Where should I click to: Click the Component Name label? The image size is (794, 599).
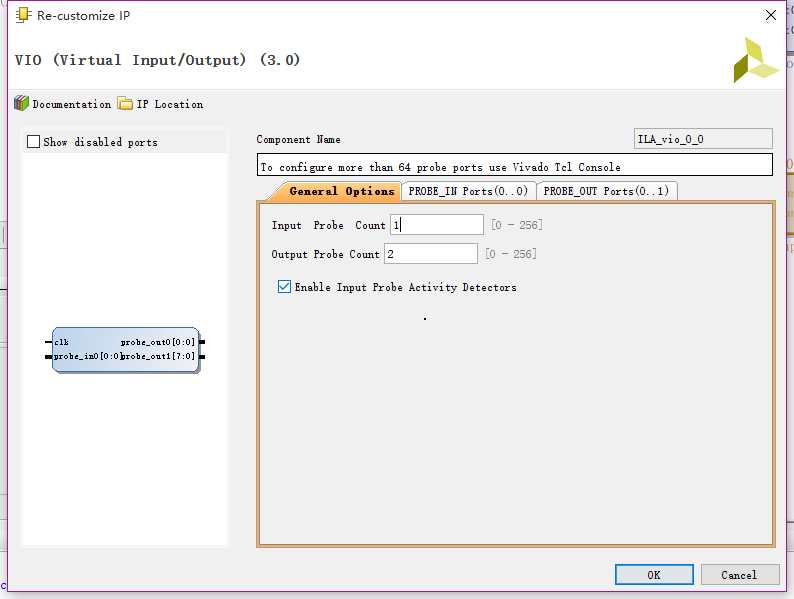(298, 139)
